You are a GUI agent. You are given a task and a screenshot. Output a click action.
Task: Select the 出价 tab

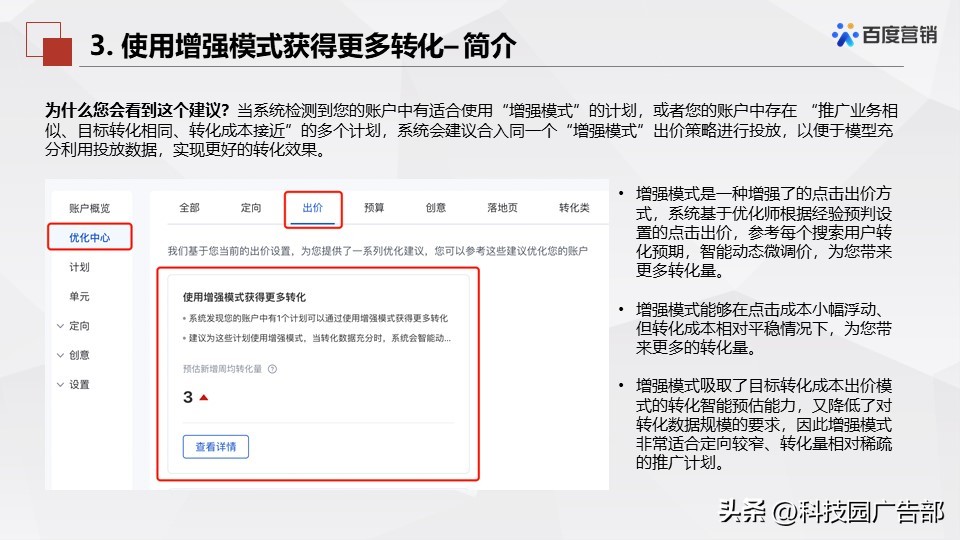tap(312, 208)
